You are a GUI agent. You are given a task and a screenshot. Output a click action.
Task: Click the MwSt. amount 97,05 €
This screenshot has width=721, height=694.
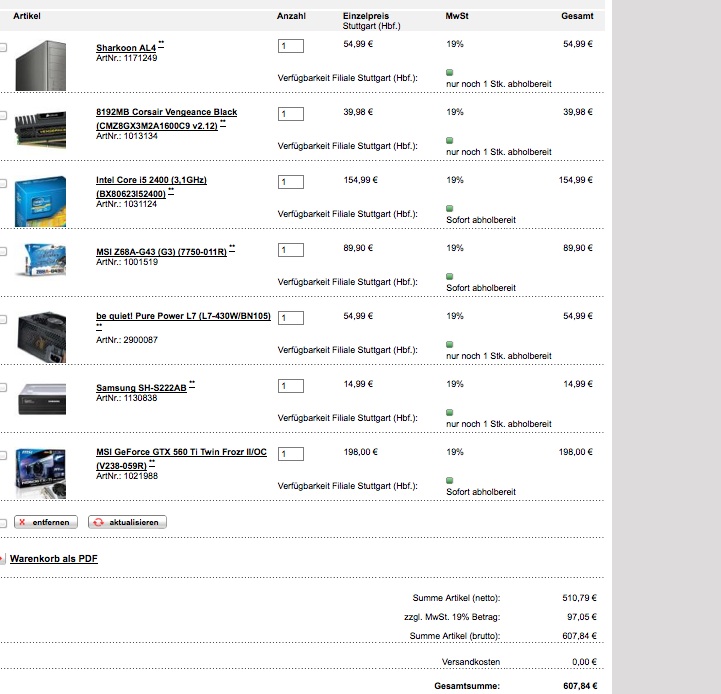582,617
